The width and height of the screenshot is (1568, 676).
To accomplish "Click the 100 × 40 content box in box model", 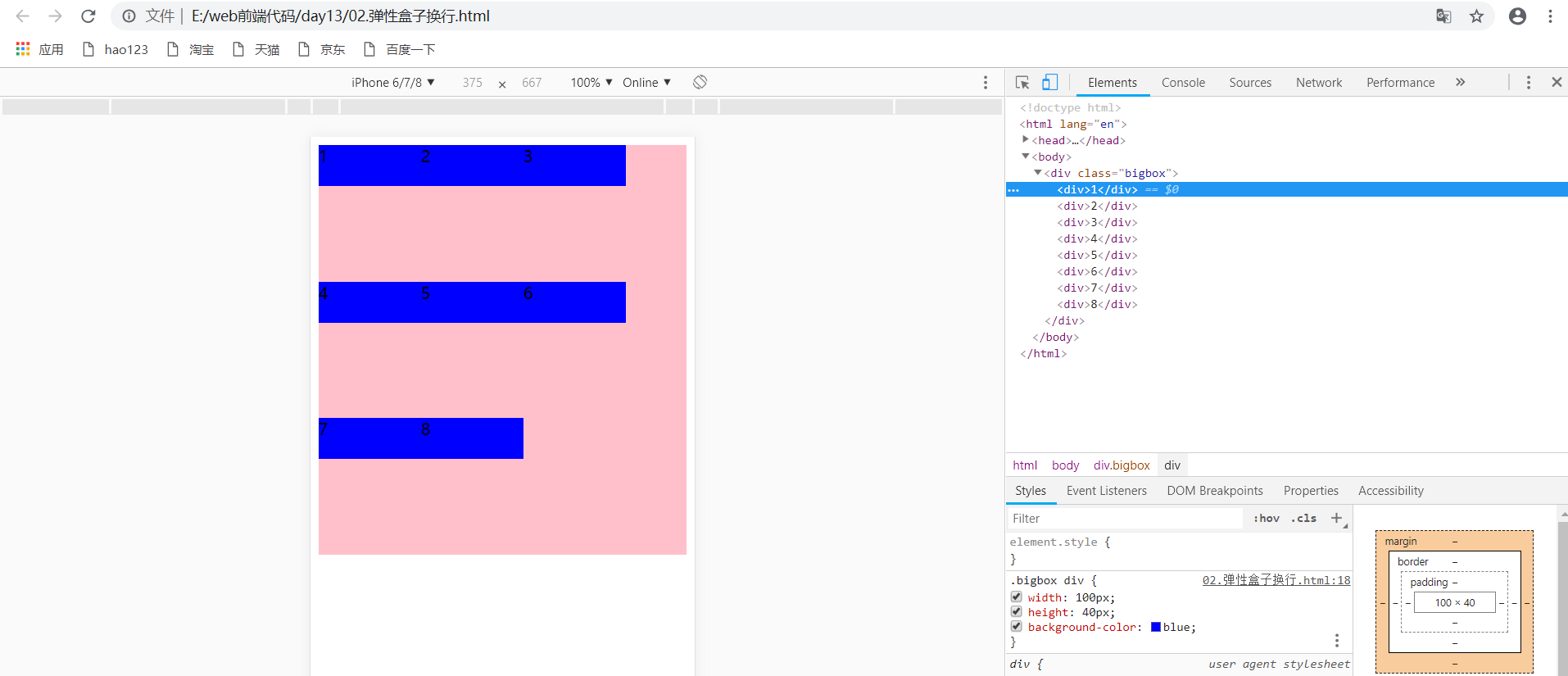I will click(x=1455, y=603).
